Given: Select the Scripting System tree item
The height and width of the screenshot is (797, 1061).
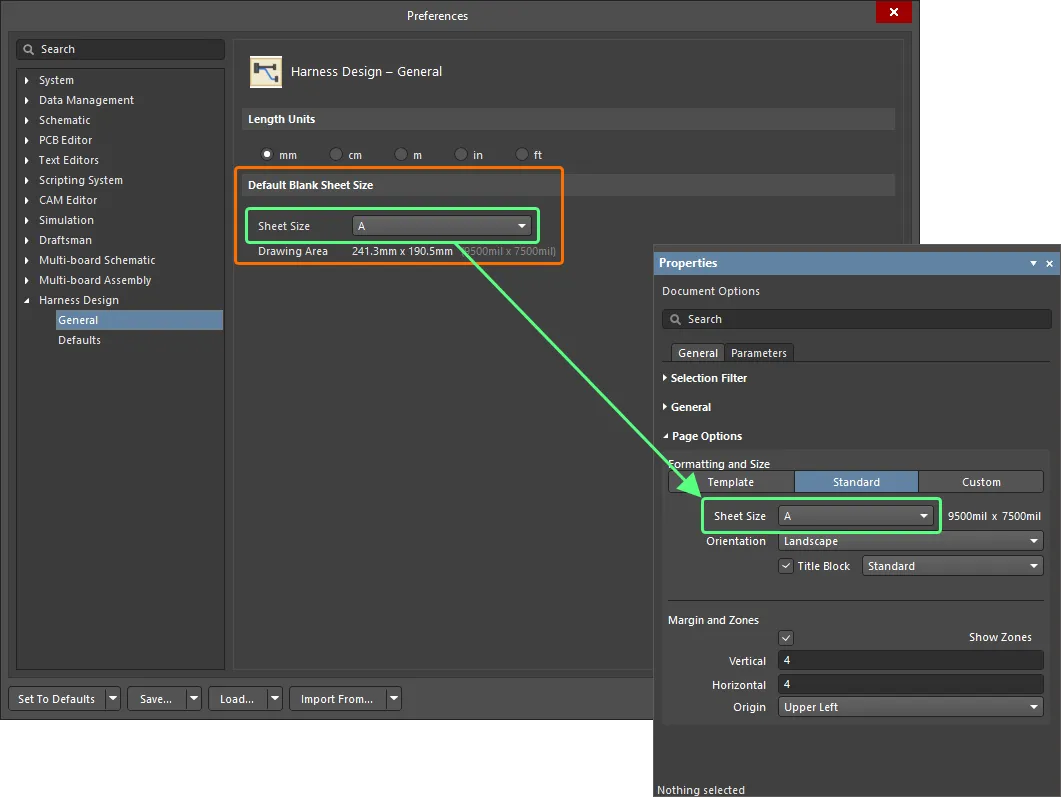Looking at the screenshot, I should click(81, 180).
